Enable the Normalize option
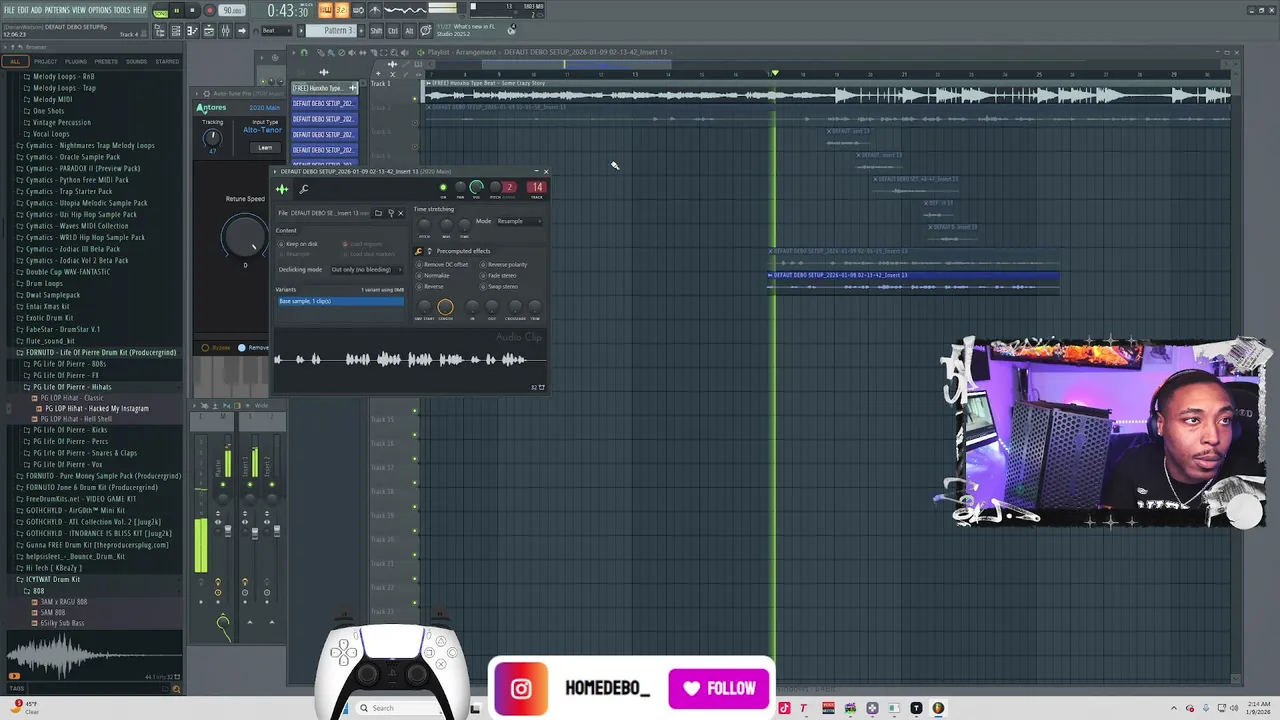 [419, 276]
